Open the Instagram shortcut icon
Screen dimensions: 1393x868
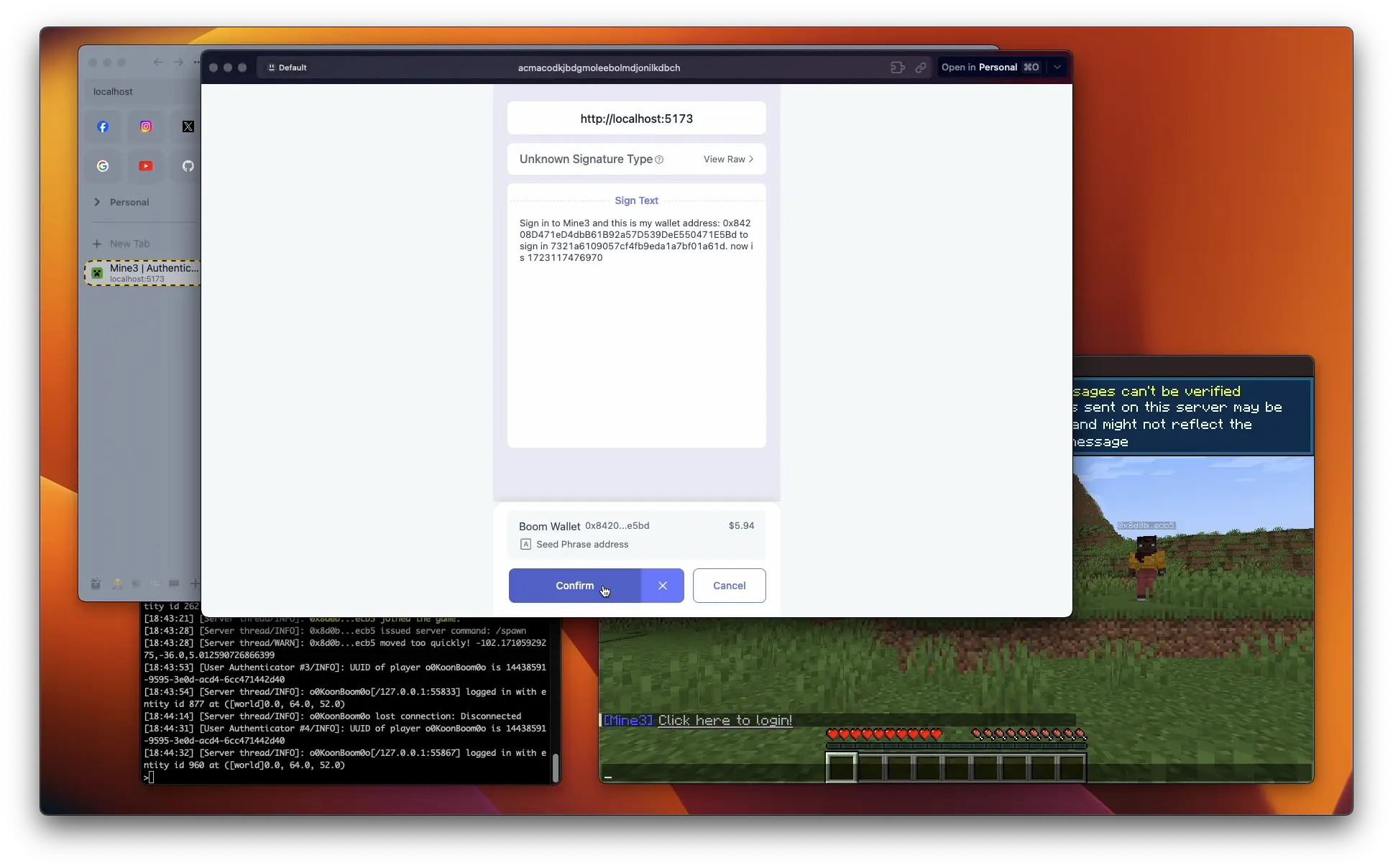point(146,126)
